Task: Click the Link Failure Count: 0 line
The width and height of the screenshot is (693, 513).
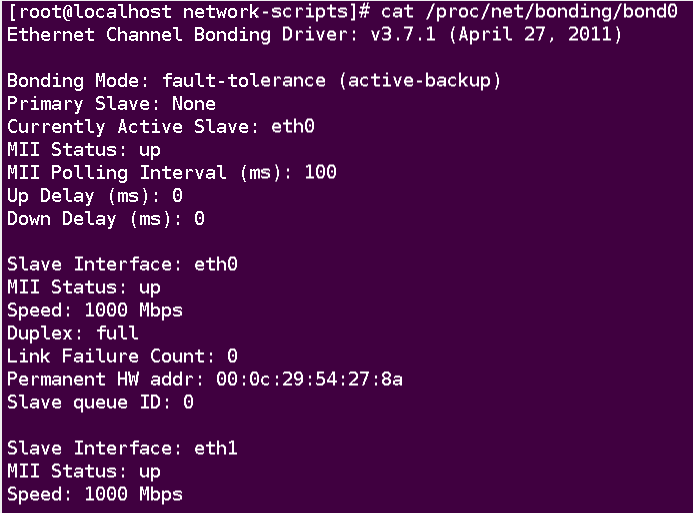Action: 122,357
